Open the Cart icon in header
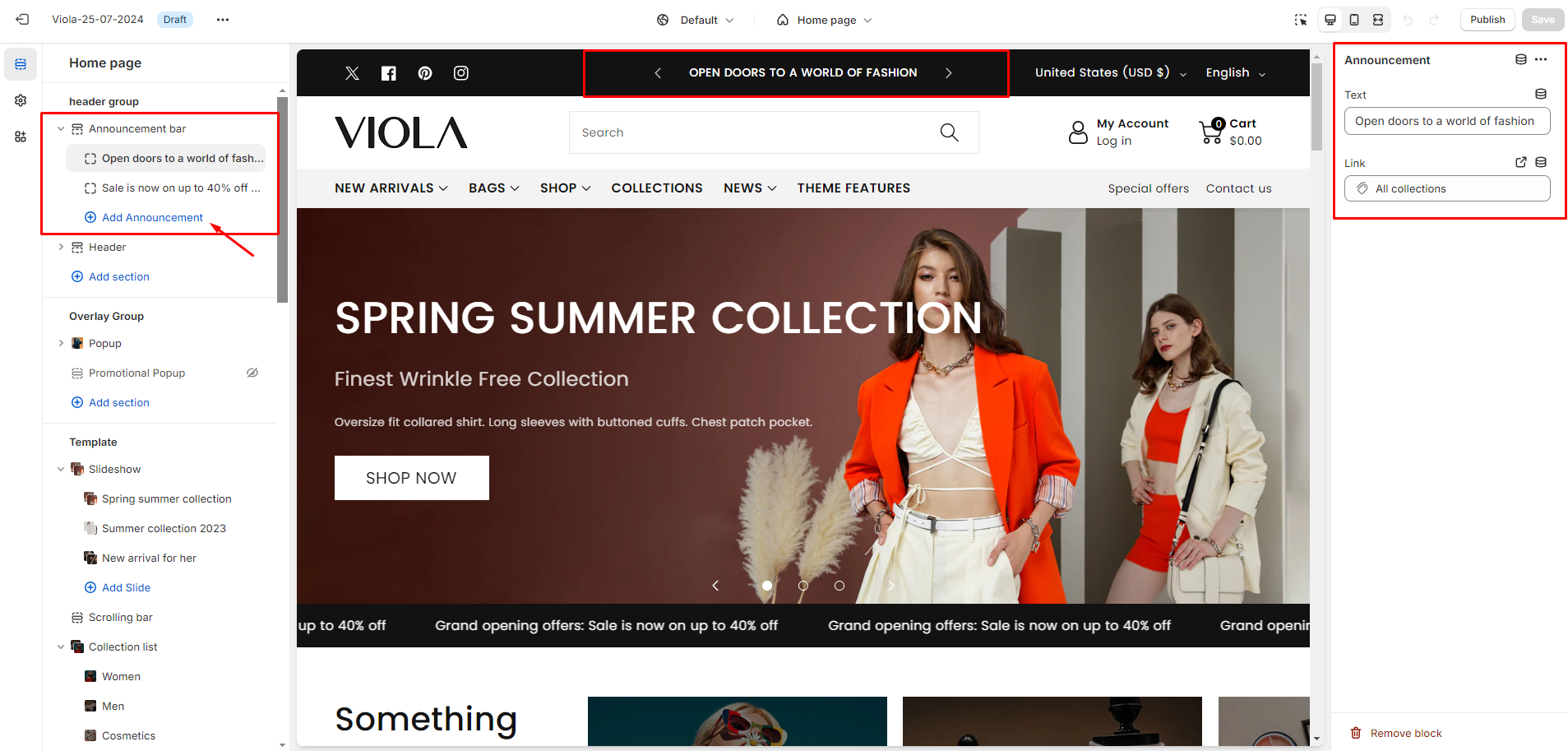Screen dimensions: 1568x751 point(1212,132)
